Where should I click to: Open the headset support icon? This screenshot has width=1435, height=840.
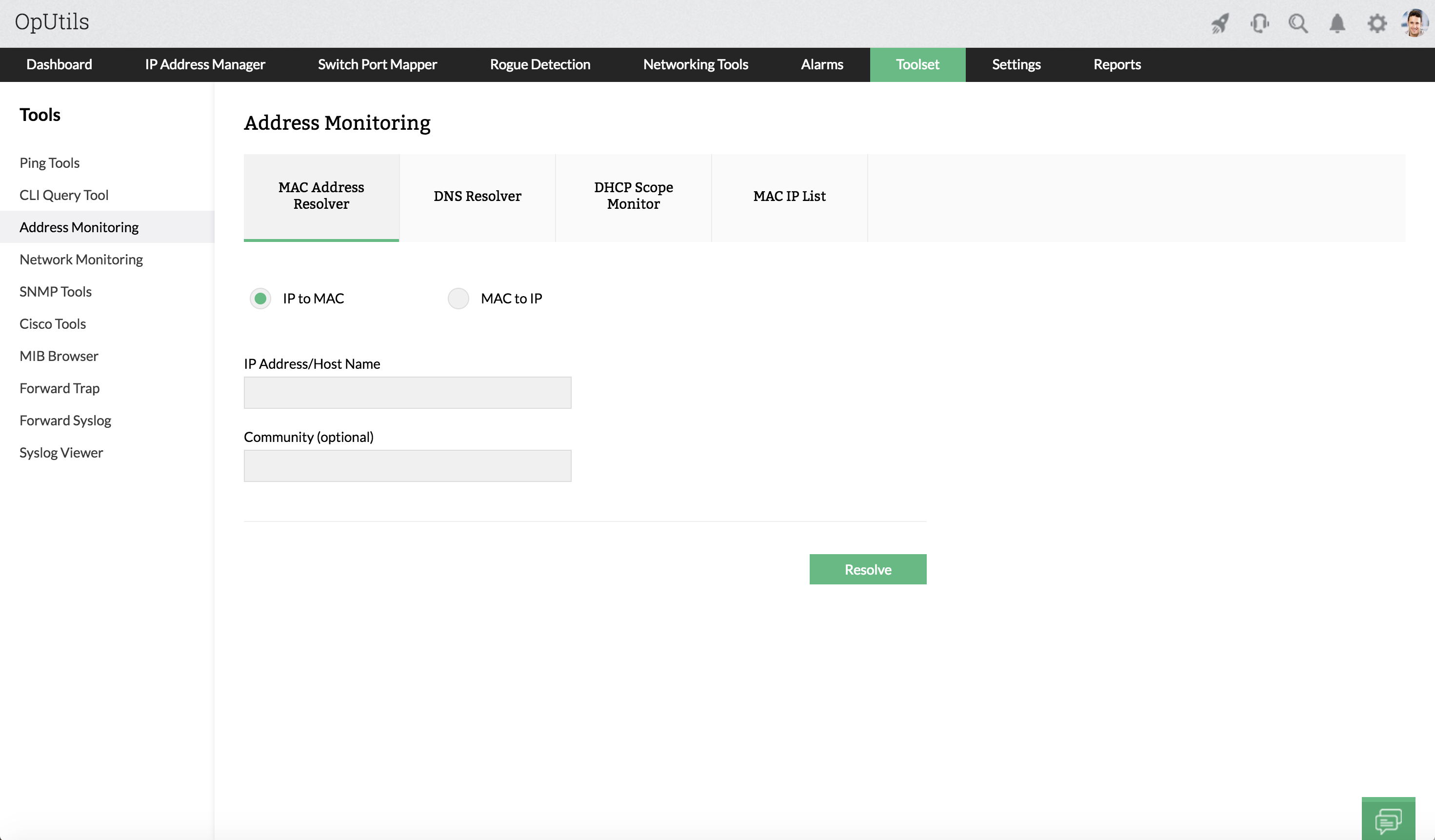[x=1259, y=23]
